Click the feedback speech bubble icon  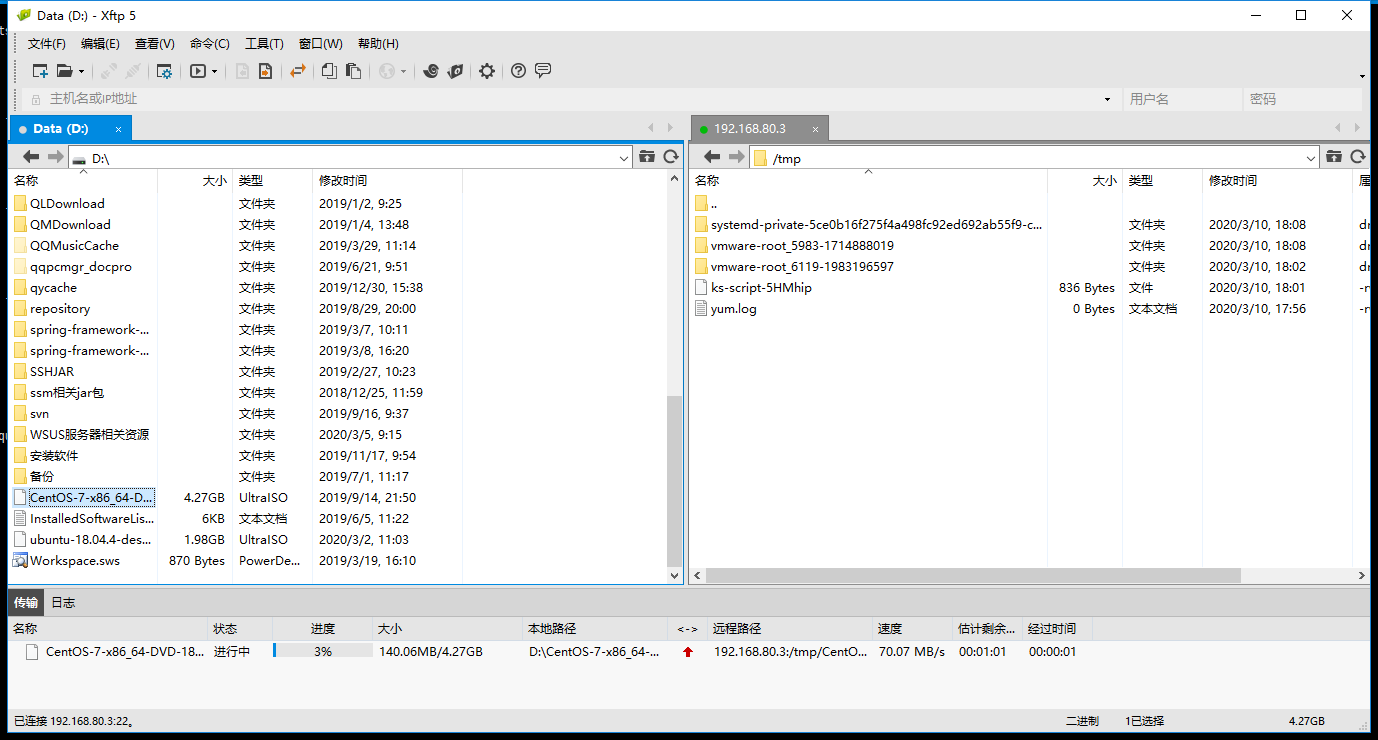click(543, 71)
